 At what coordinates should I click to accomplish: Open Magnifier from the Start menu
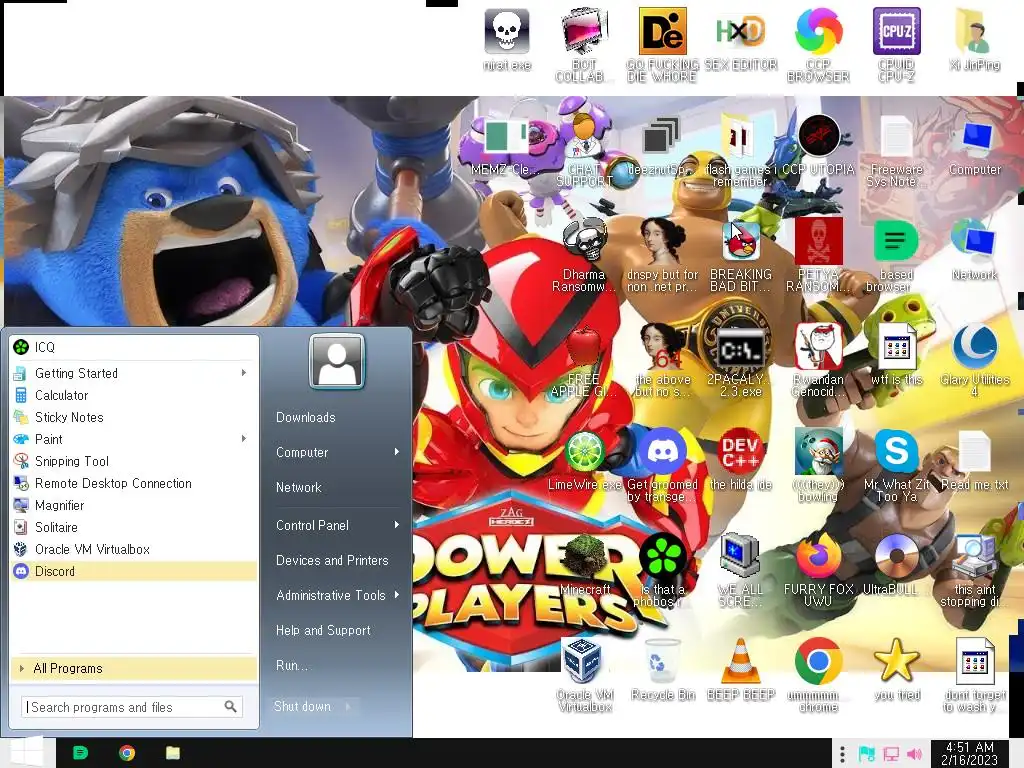(x=134, y=505)
